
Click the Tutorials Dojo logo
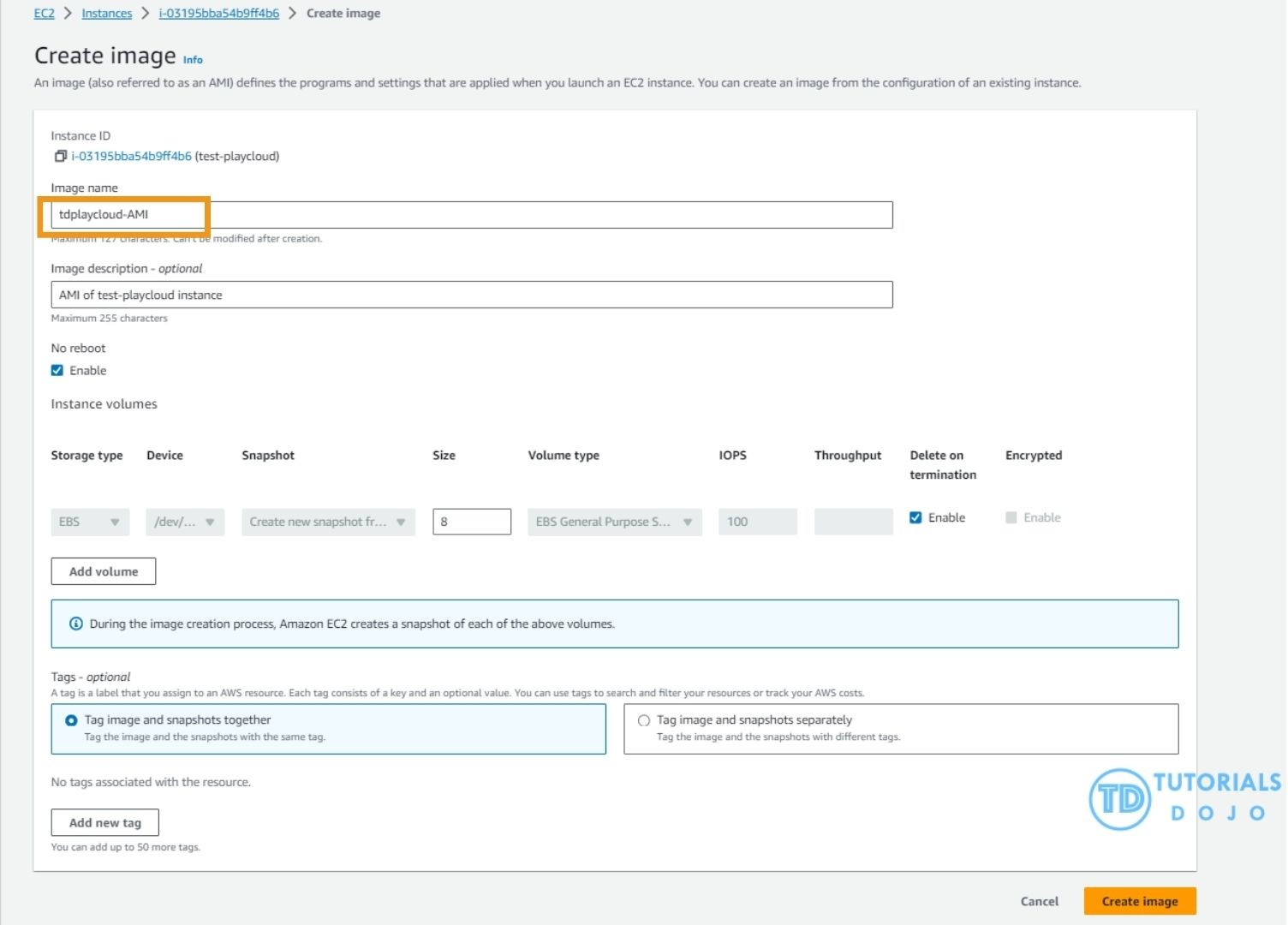[x=1184, y=798]
